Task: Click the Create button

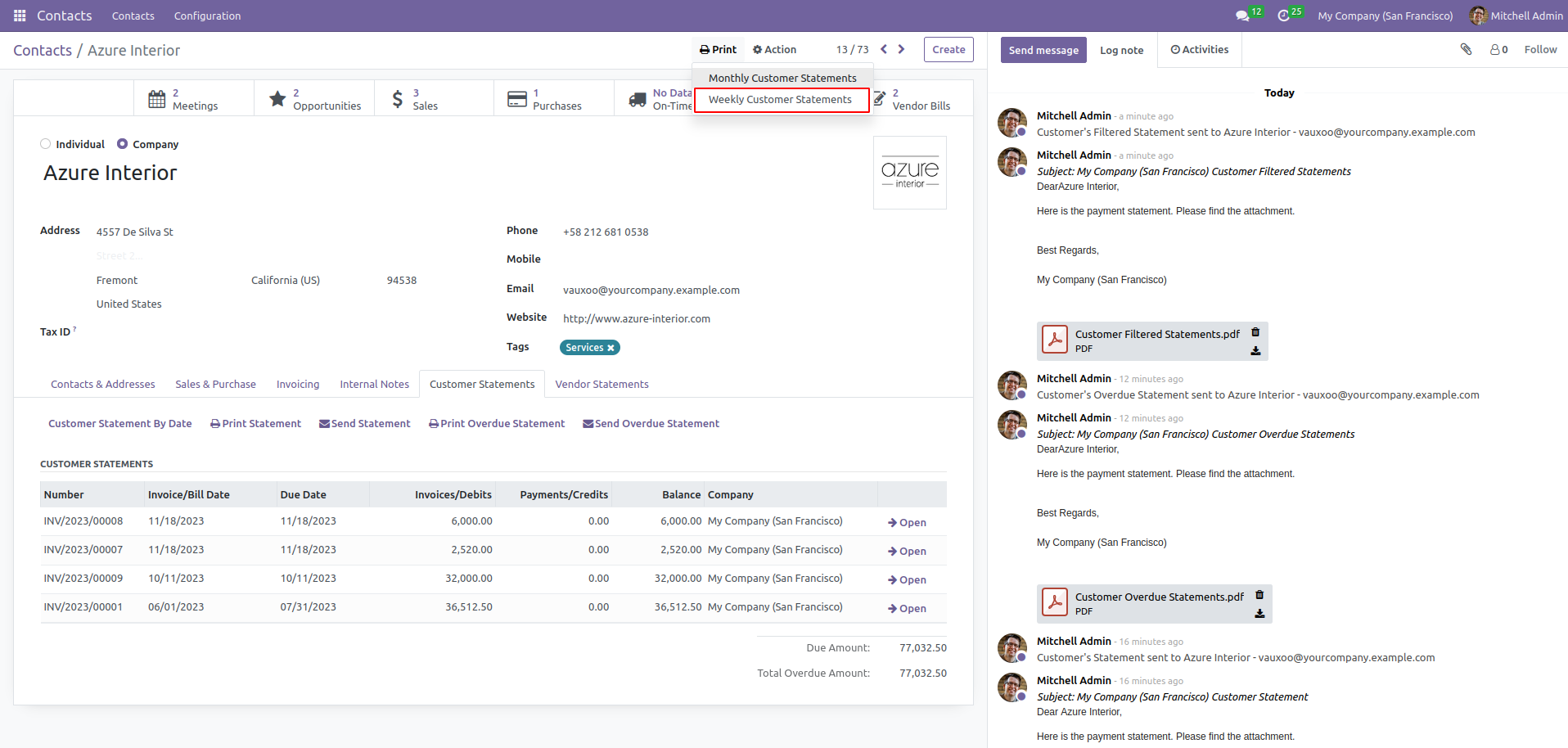Action: tap(948, 49)
